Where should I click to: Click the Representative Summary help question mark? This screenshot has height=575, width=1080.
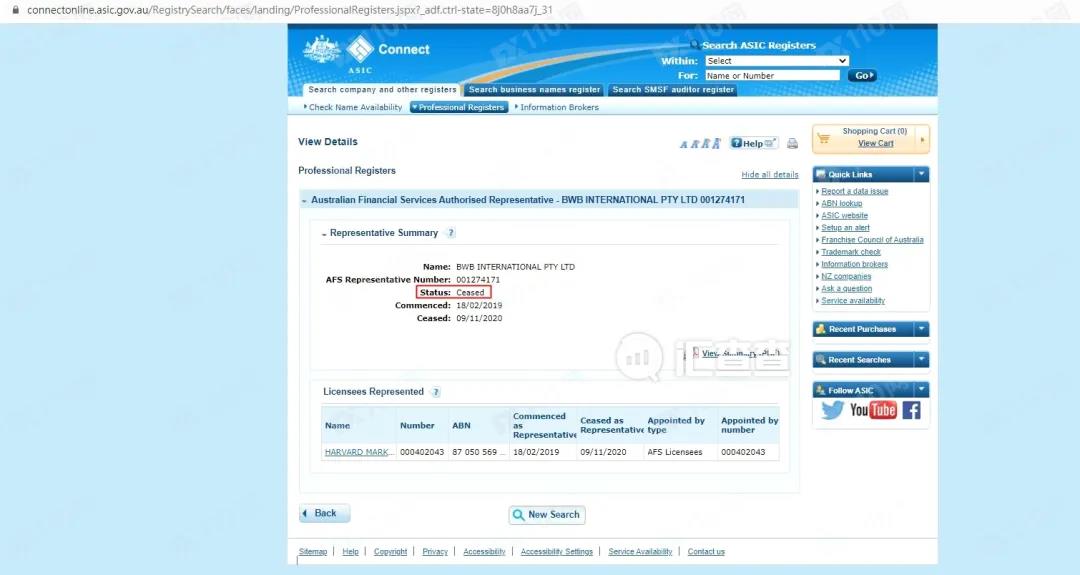[x=451, y=233]
